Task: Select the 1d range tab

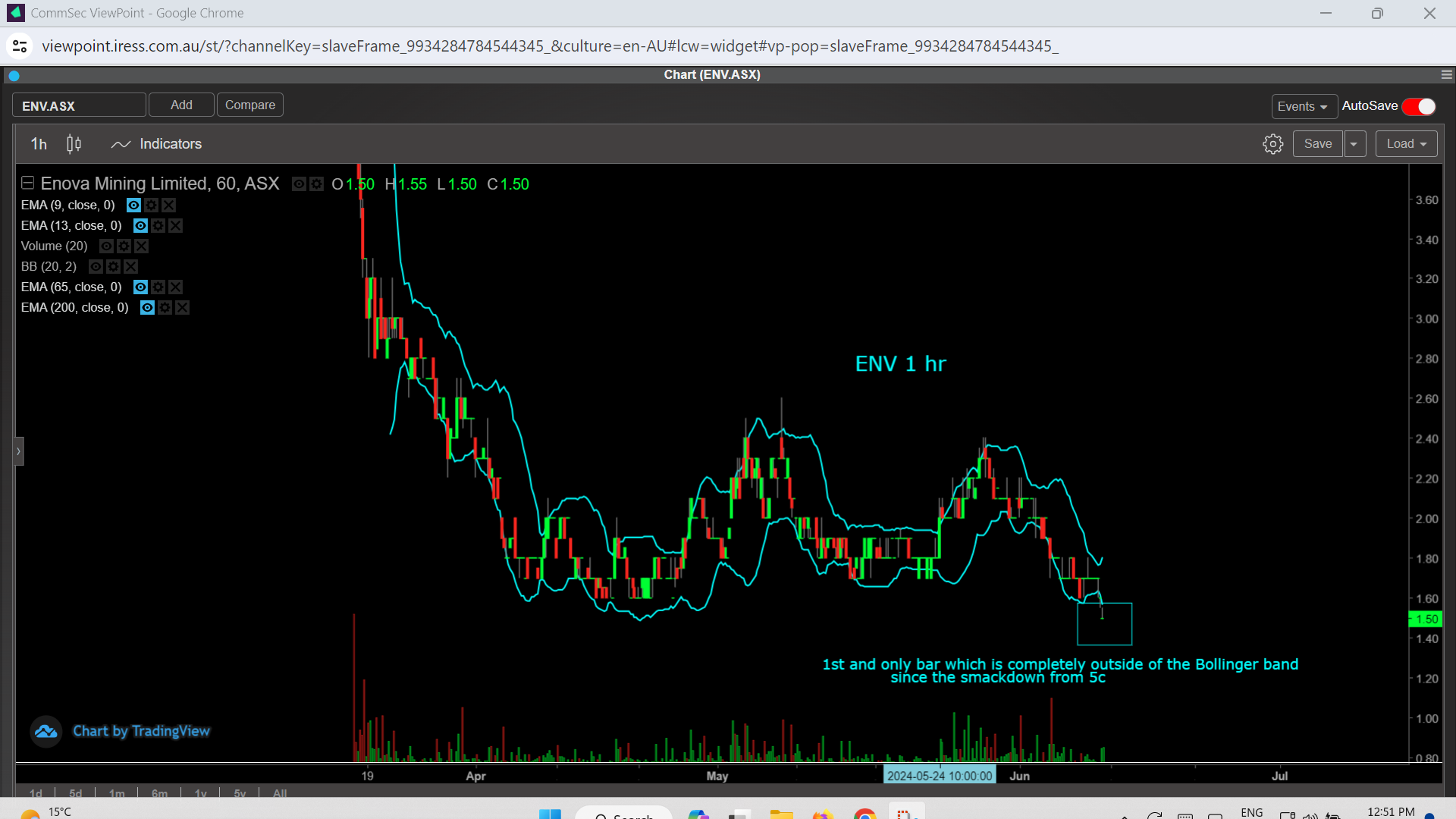Action: point(36,793)
